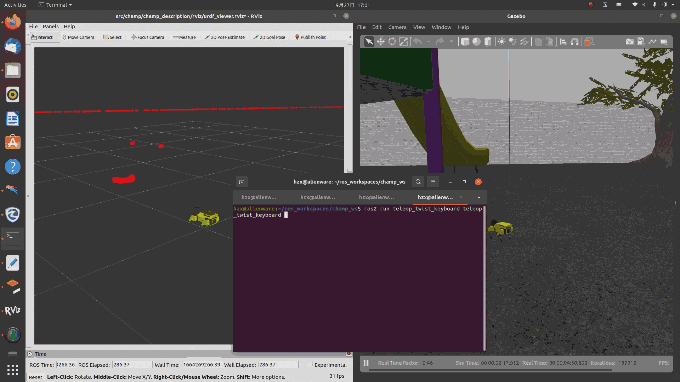Switch to the second terminal tab

click(318, 197)
